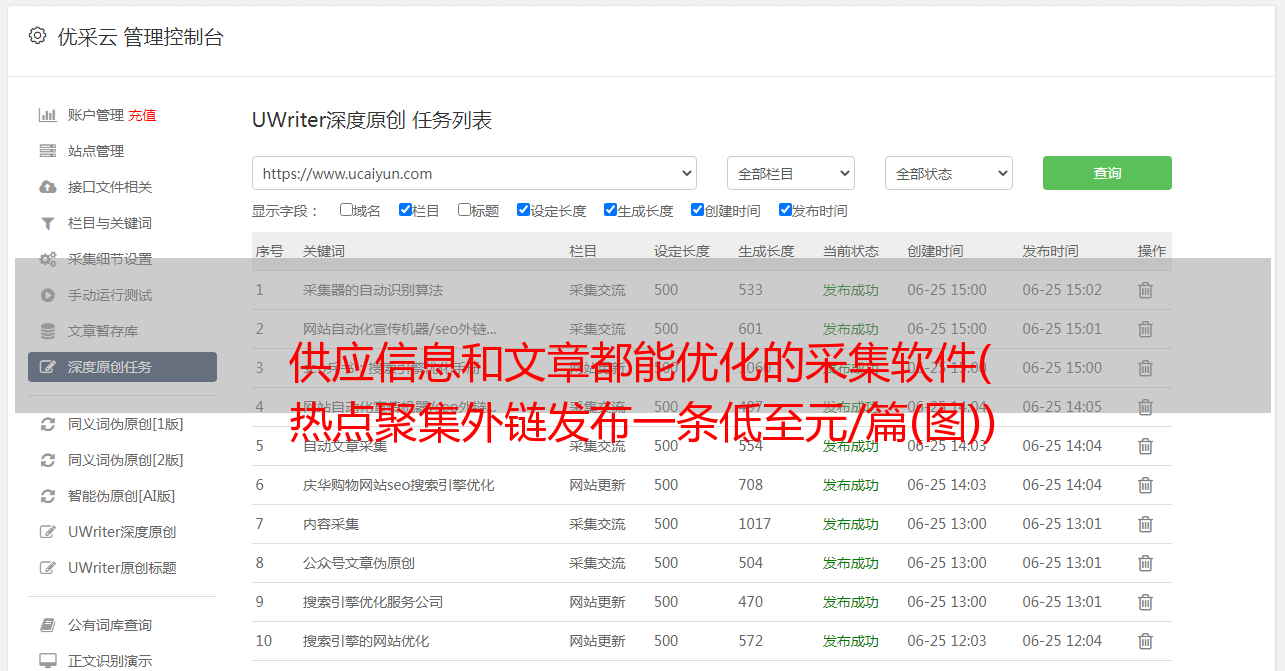Click the refresh icon for 智能伪原创[AI版]
This screenshot has height=671, width=1285.
[47, 496]
